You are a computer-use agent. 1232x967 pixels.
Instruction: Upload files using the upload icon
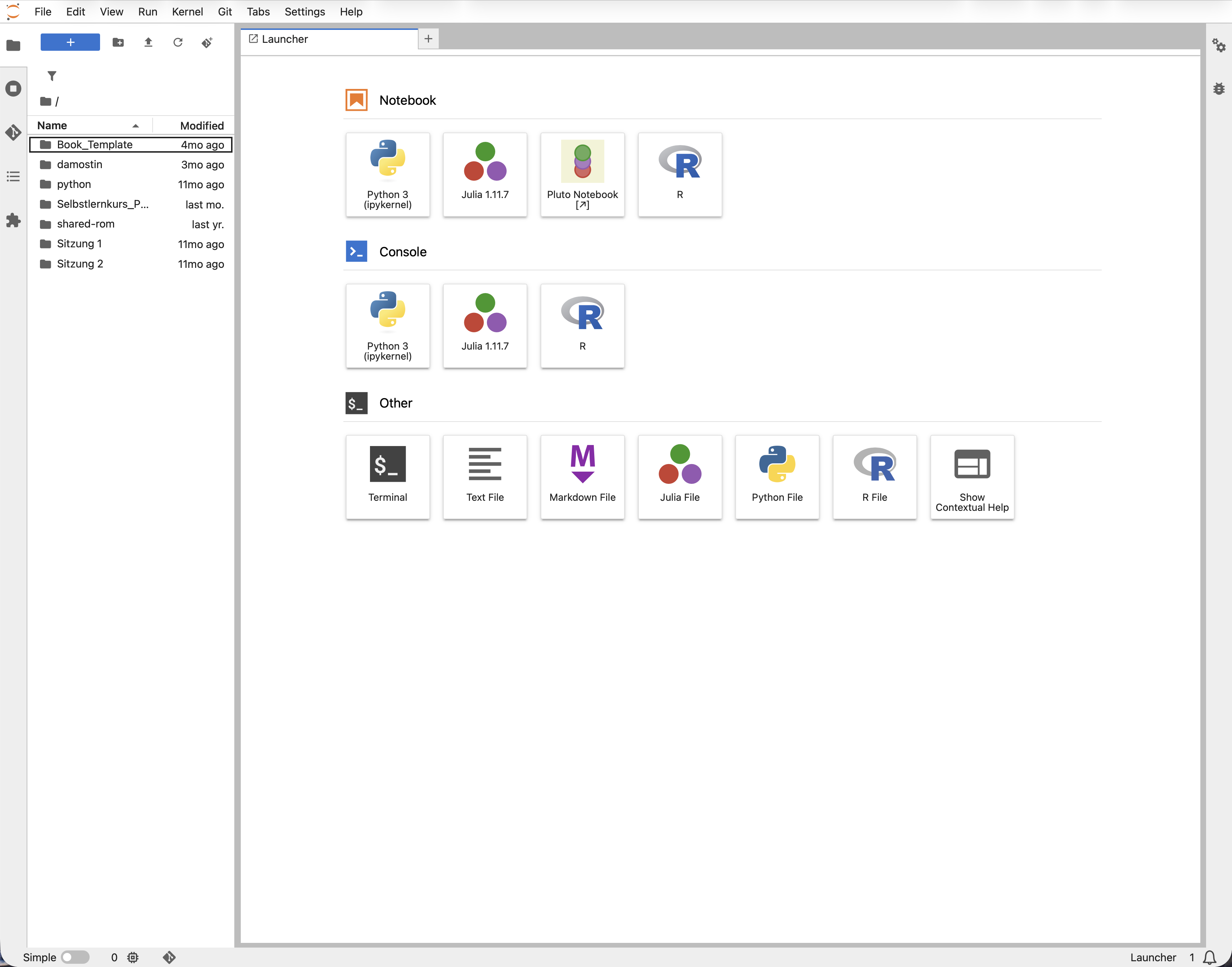[x=148, y=42]
